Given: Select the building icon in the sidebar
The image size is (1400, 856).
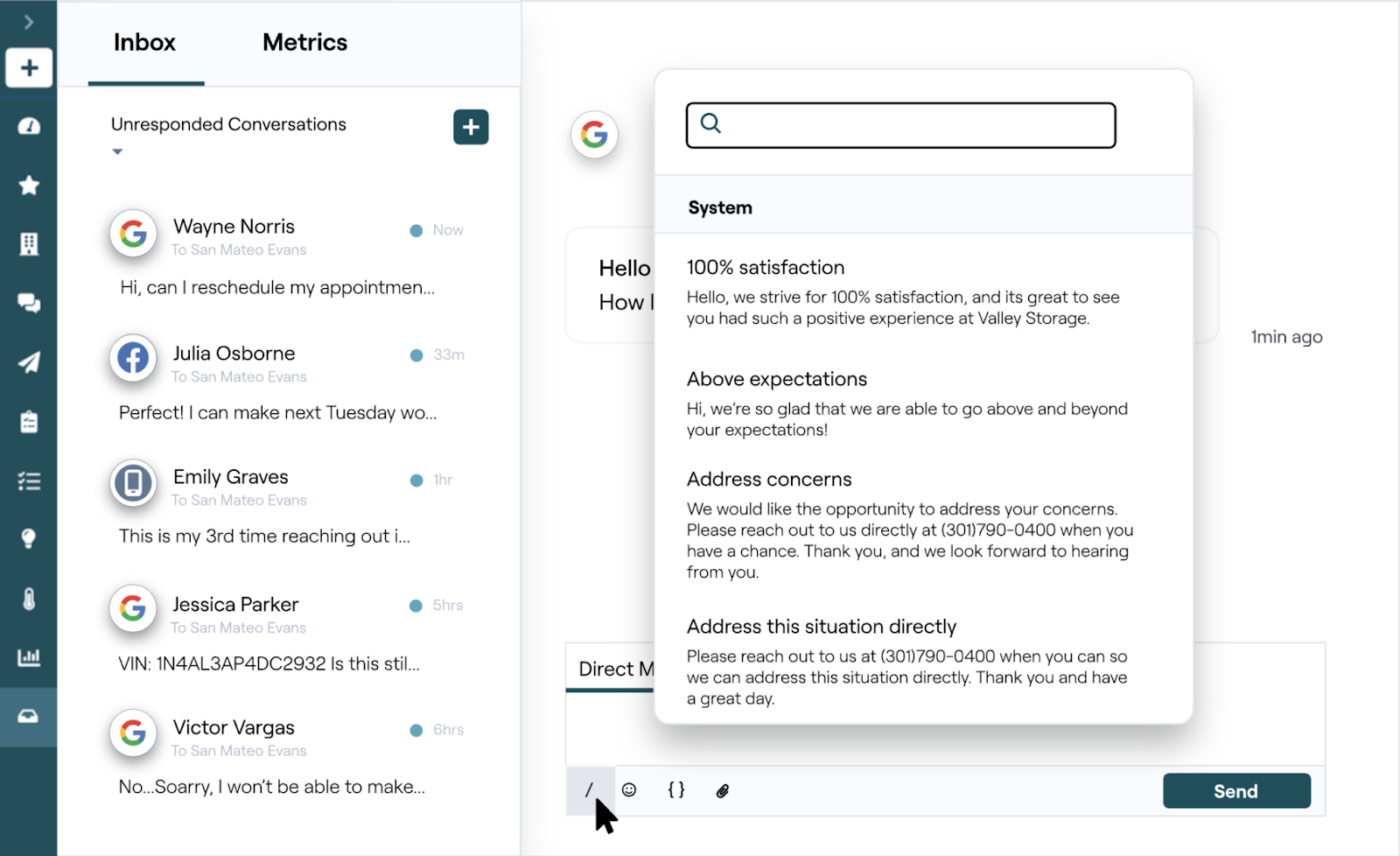Looking at the screenshot, I should pyautogui.click(x=29, y=244).
